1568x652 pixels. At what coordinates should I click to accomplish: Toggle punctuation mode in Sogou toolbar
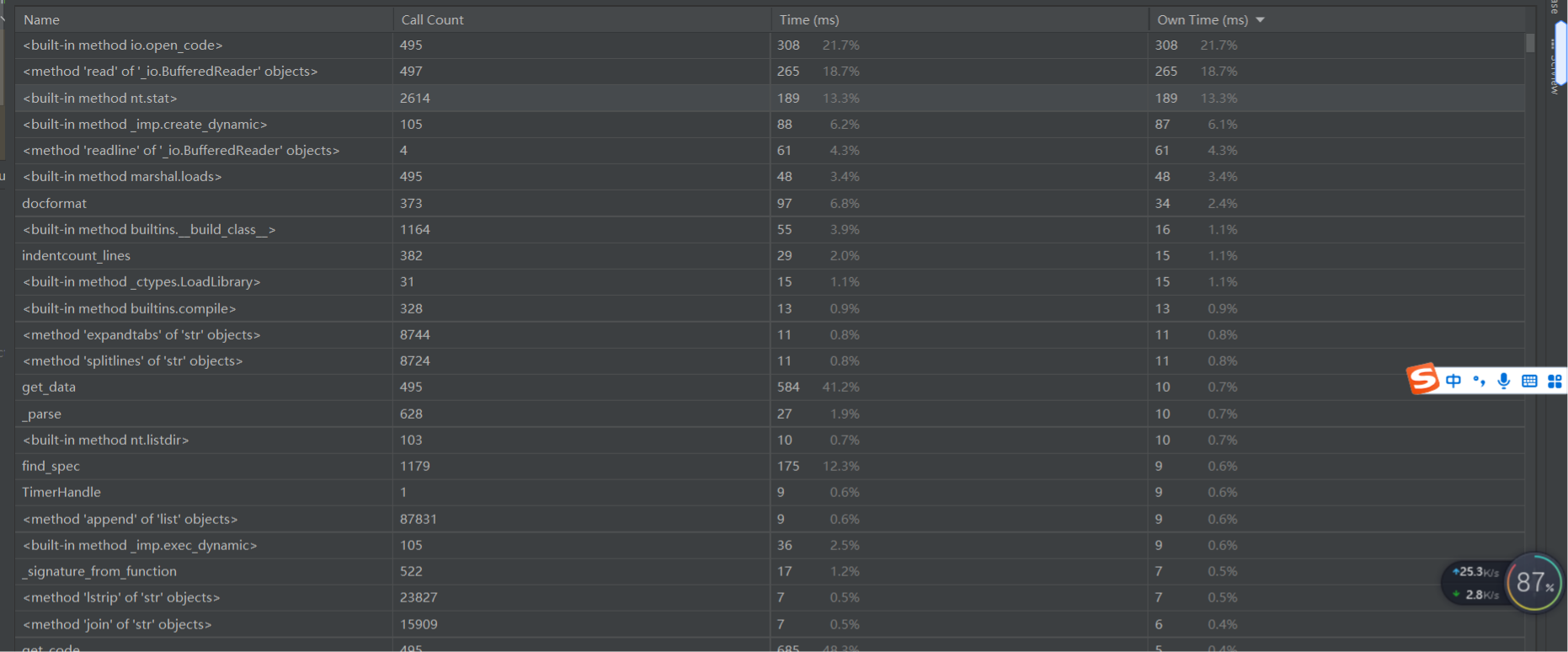point(1479,381)
